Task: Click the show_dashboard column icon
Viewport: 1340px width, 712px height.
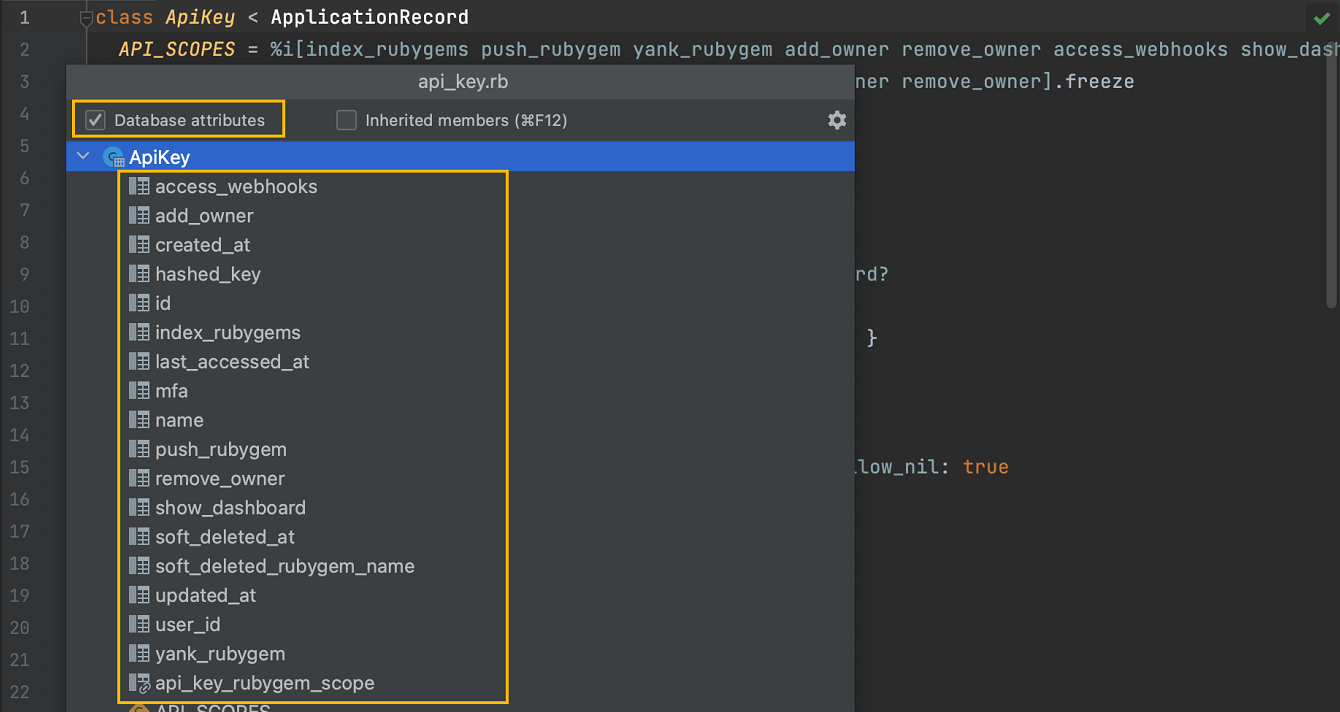Action: (139, 507)
